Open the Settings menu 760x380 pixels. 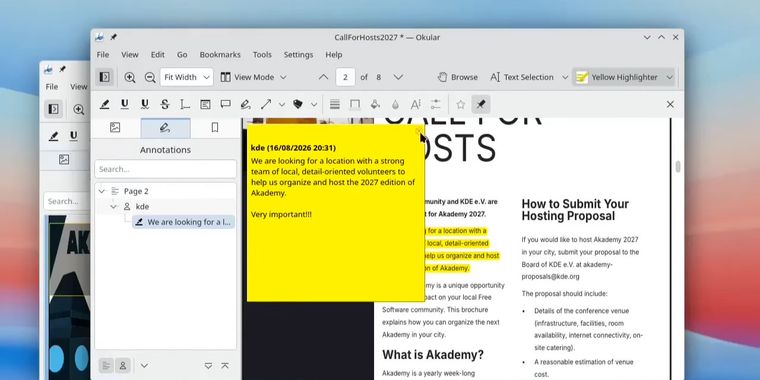point(298,55)
